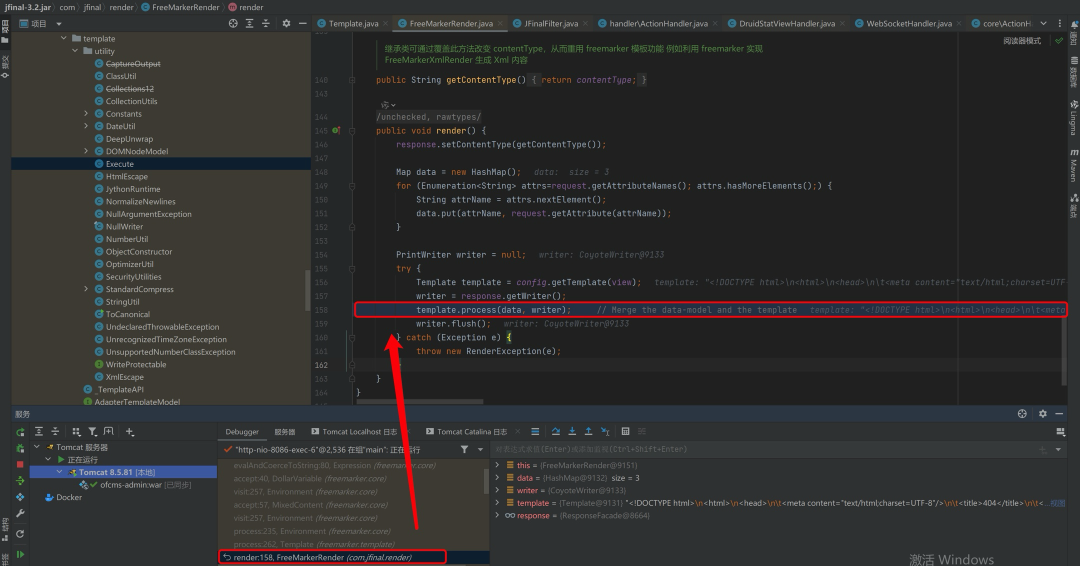Screen dimensions: 1080x566
Task: Switch to the JFinalFilter.java tab
Action: click(x=551, y=23)
